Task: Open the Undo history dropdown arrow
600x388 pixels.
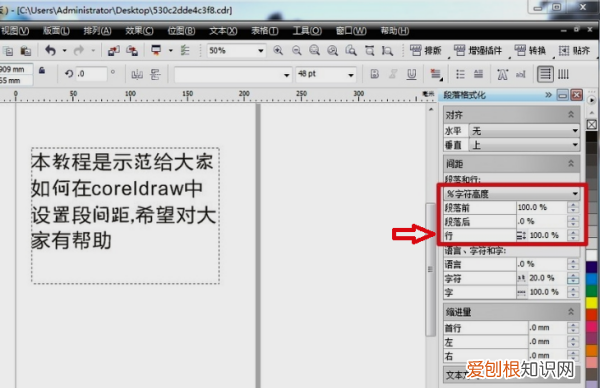Action: tap(64, 51)
